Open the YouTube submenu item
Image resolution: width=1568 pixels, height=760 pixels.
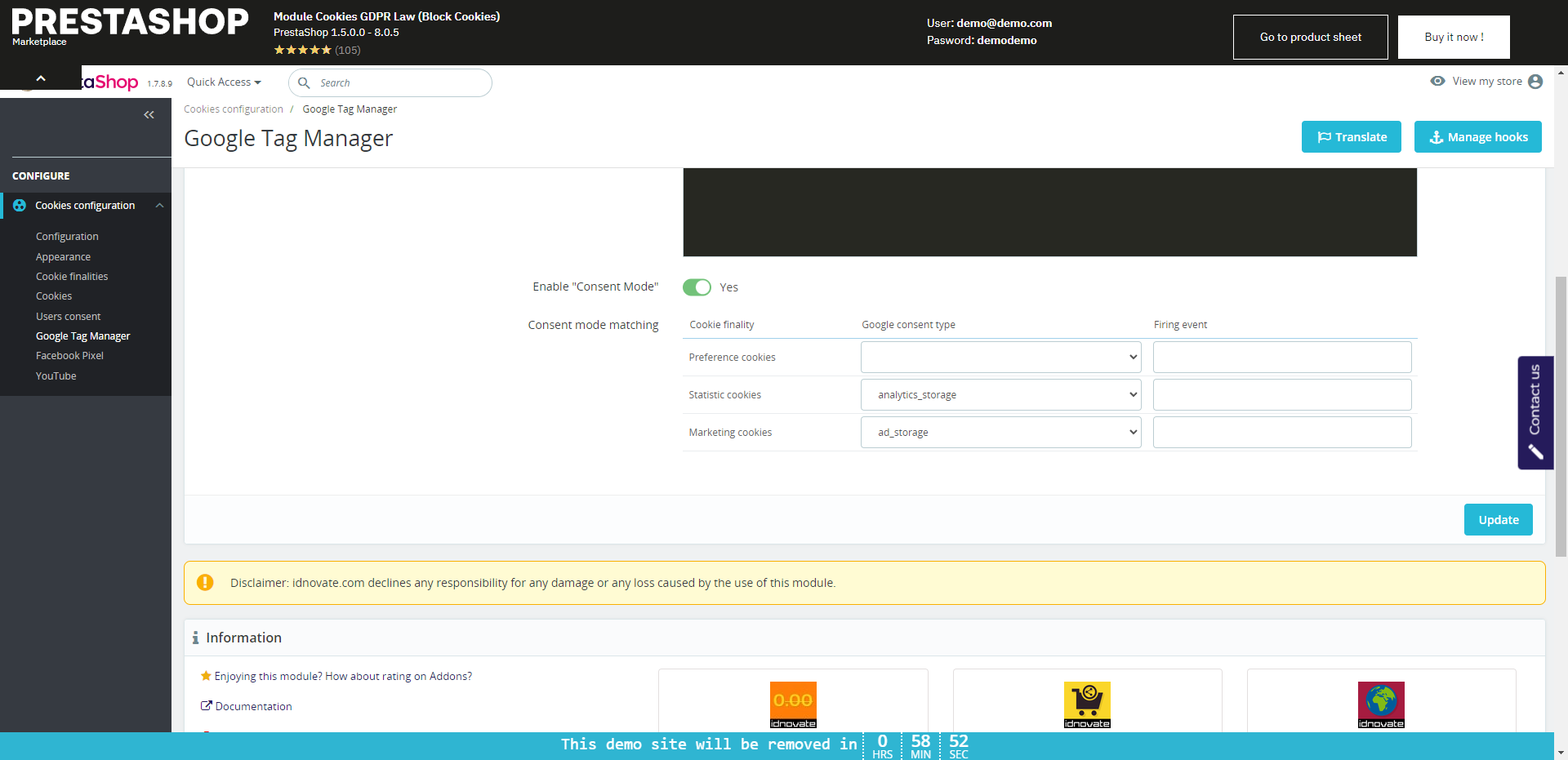click(x=56, y=376)
